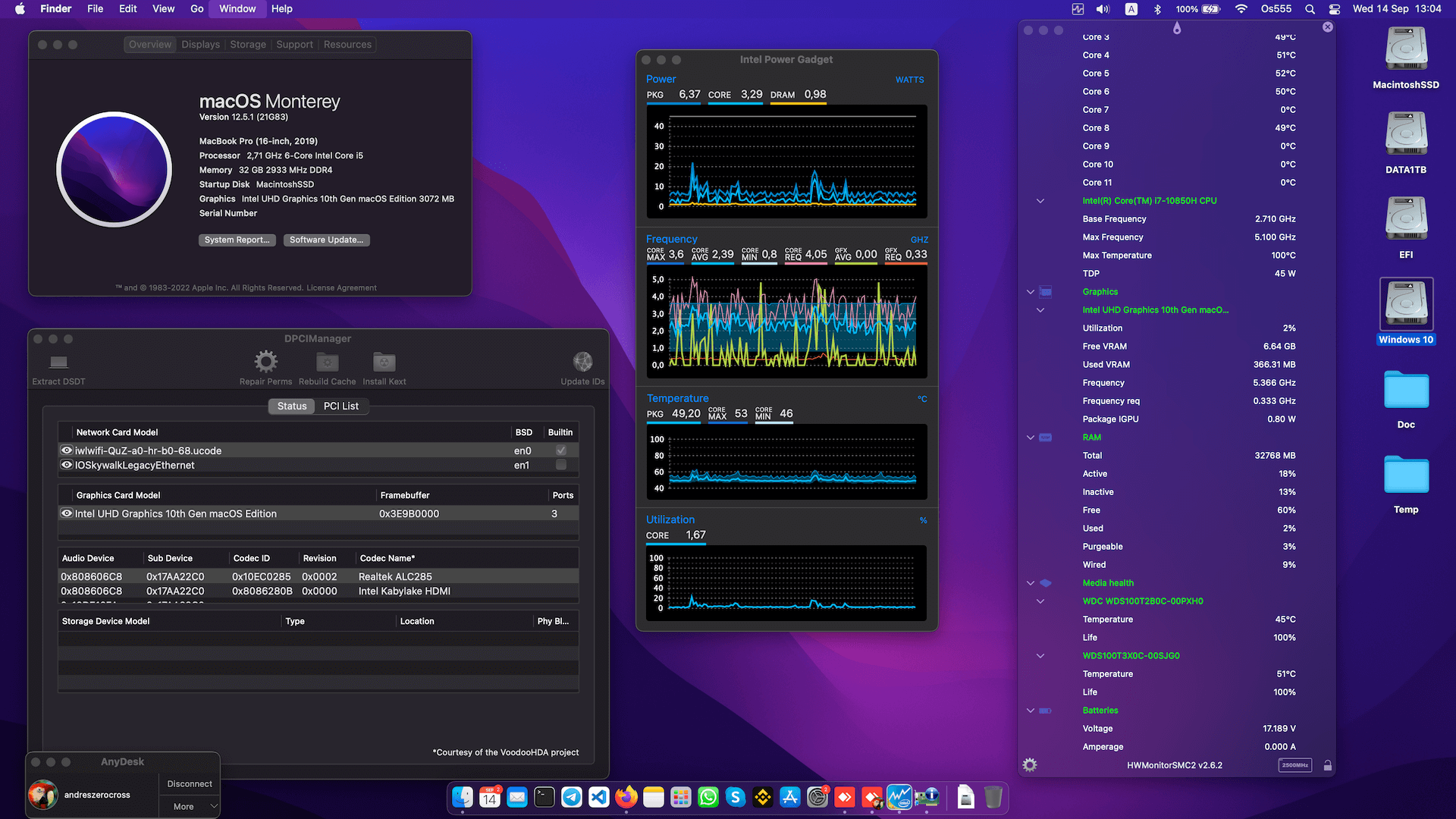Open HWMonitorSMC2 settings gear
This screenshot has height=819, width=1456.
[x=1029, y=765]
